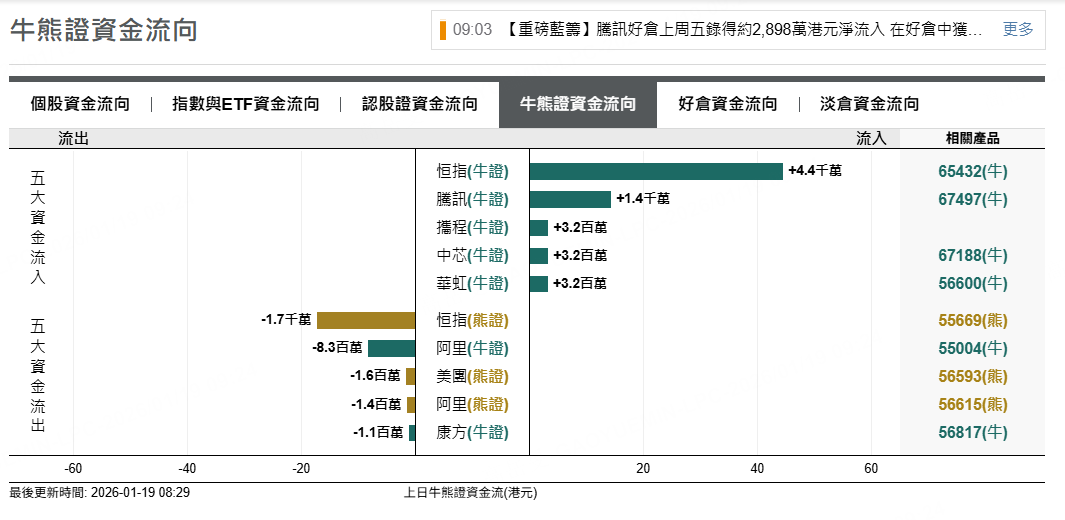The image size is (1065, 520).
Task: Select the 攜程(牛證) label
Action: [472, 227]
